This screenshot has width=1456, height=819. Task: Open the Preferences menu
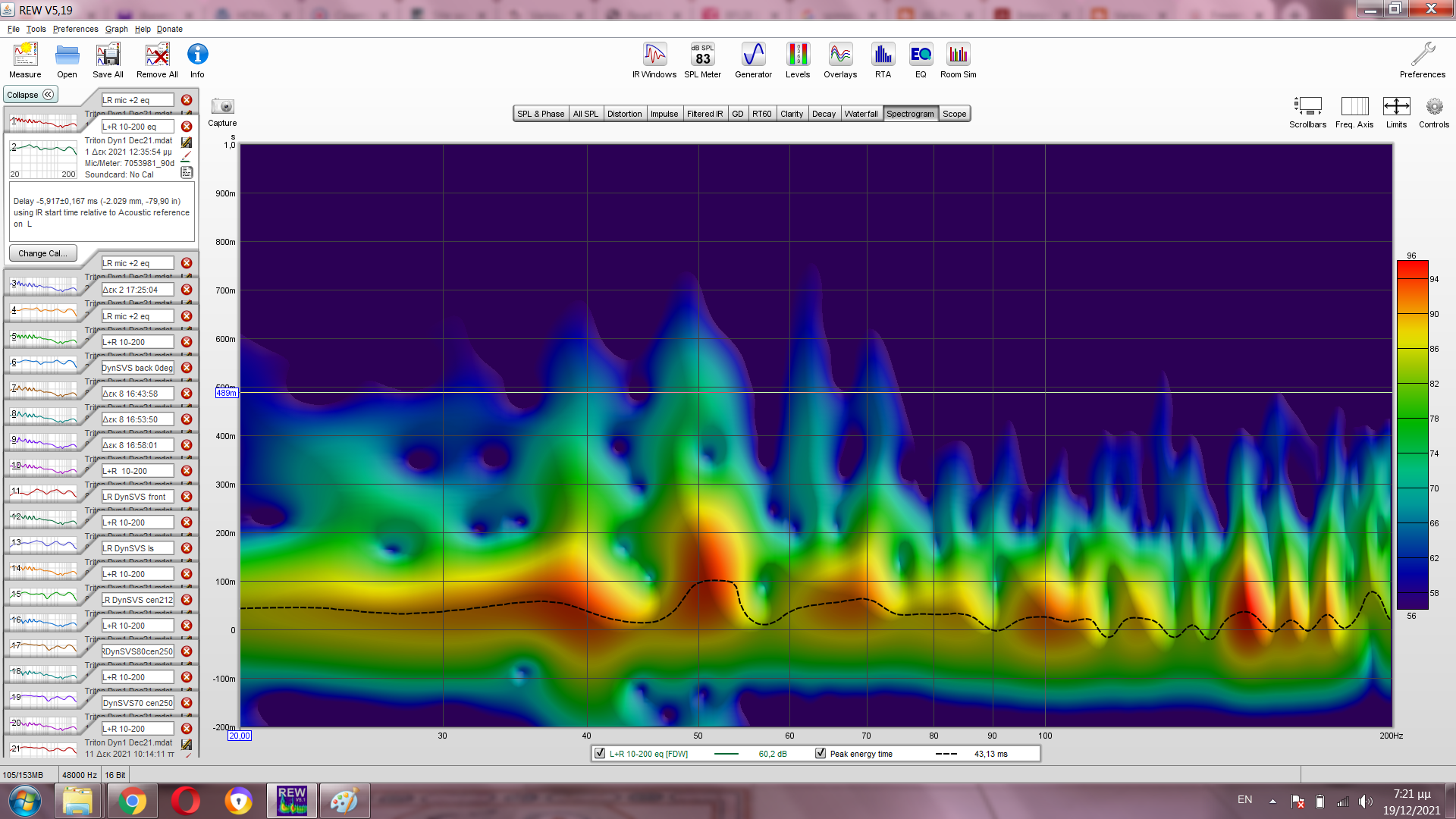click(75, 29)
